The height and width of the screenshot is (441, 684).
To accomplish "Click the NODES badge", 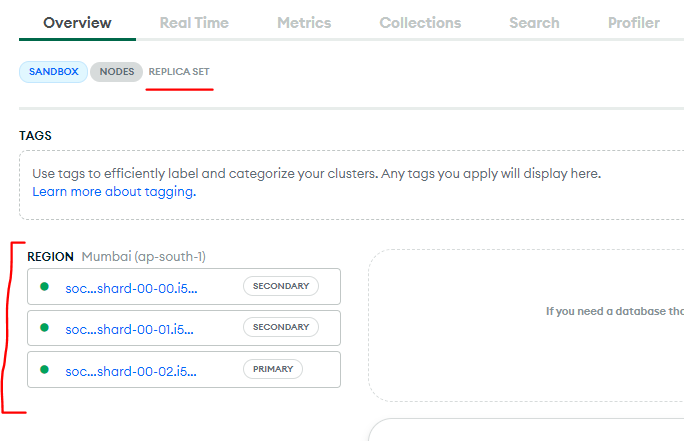I will coord(116,72).
